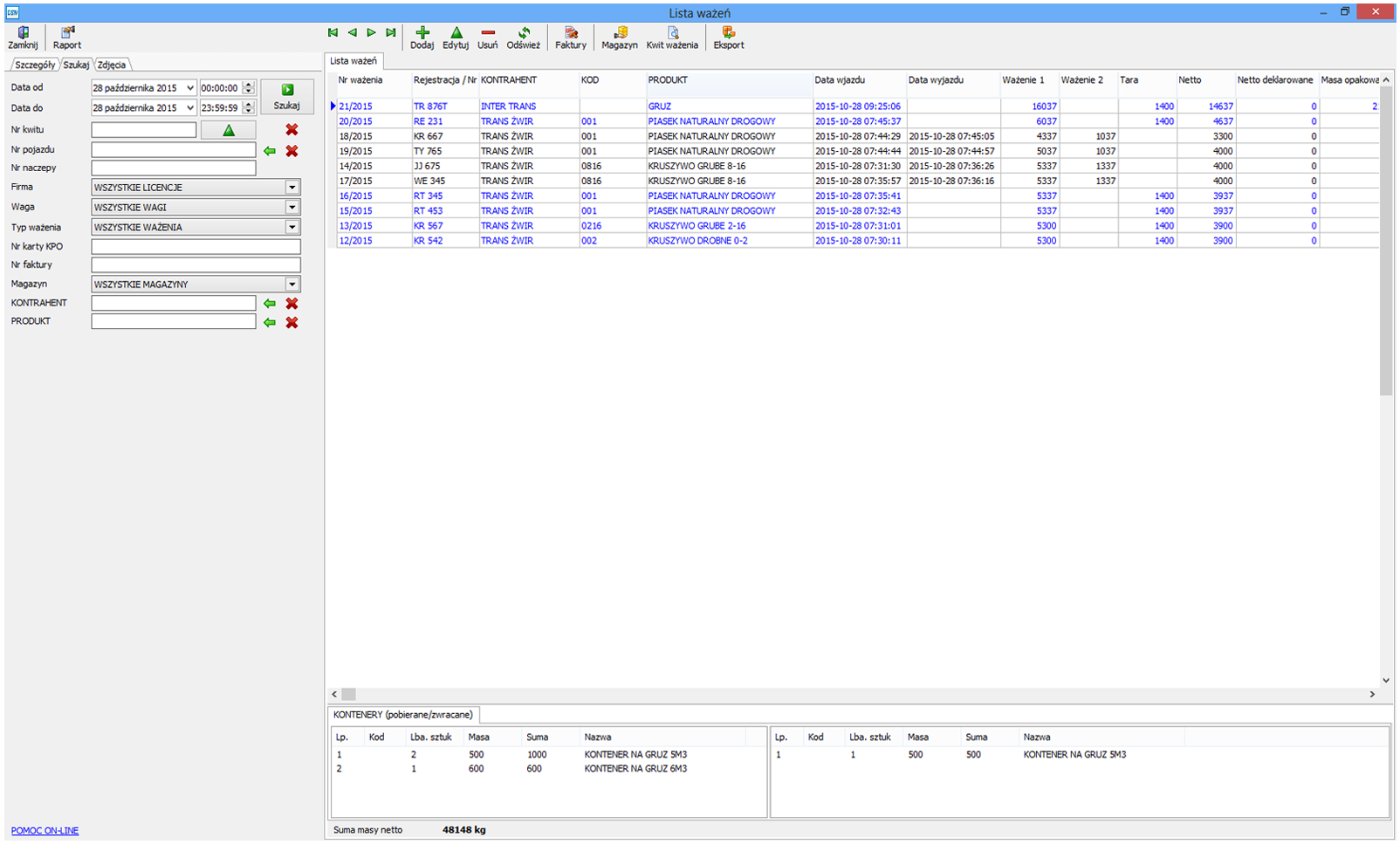Viewport: 1400px width, 844px height.
Task: Click the Usuń red minus icon
Action: [x=488, y=33]
